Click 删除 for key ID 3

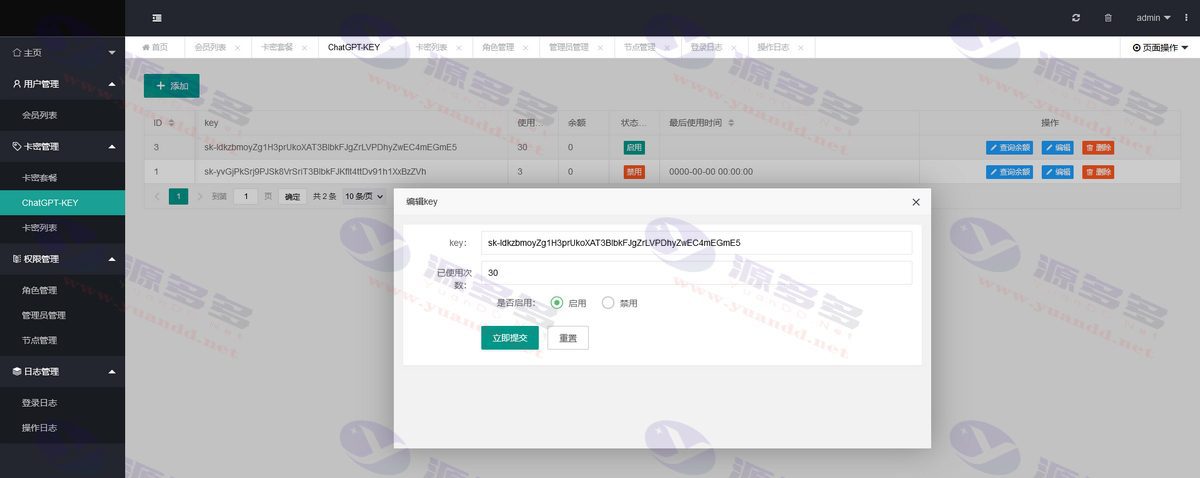point(1098,147)
